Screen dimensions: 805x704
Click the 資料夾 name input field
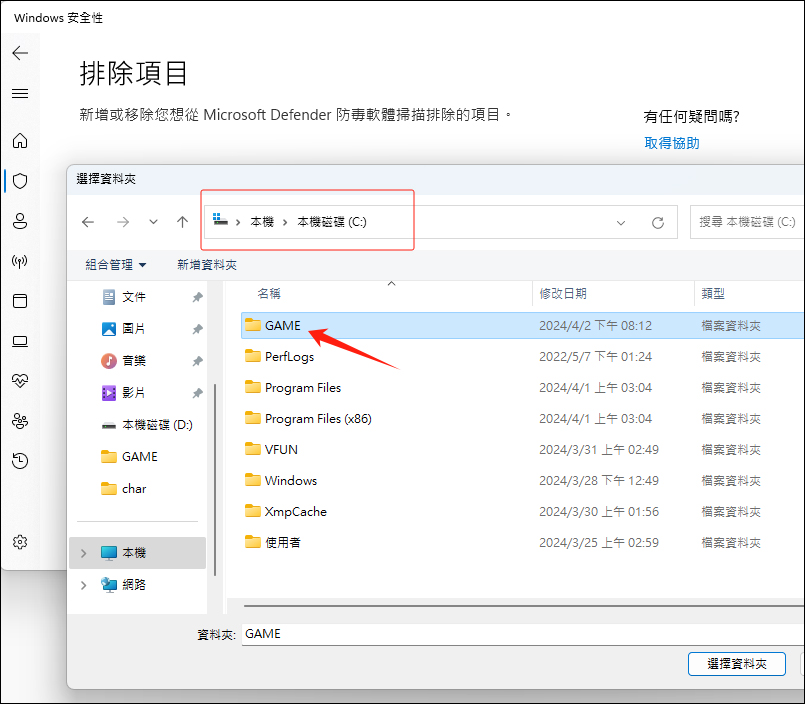(523, 634)
